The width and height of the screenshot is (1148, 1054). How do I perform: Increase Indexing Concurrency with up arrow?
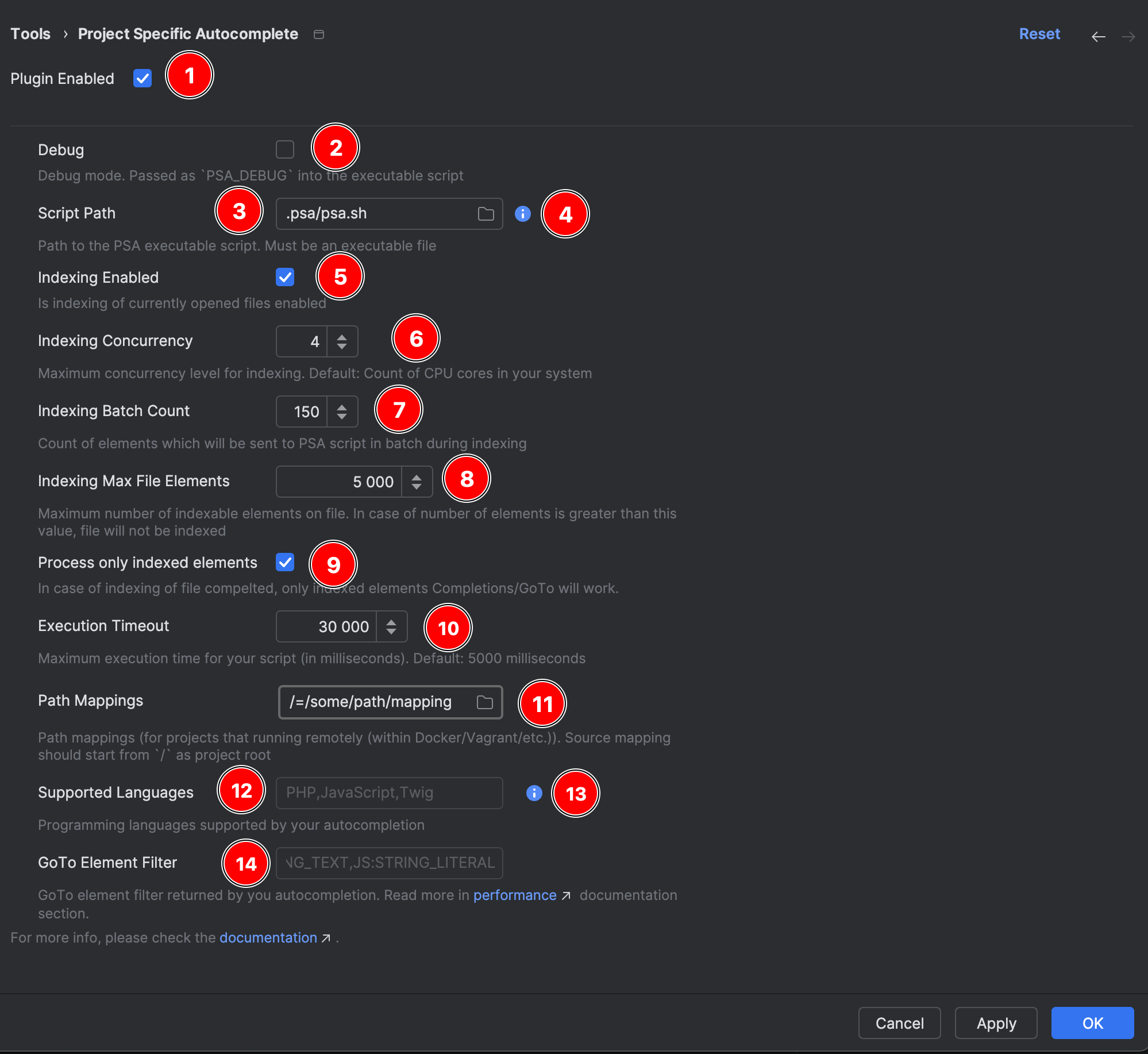click(342, 337)
